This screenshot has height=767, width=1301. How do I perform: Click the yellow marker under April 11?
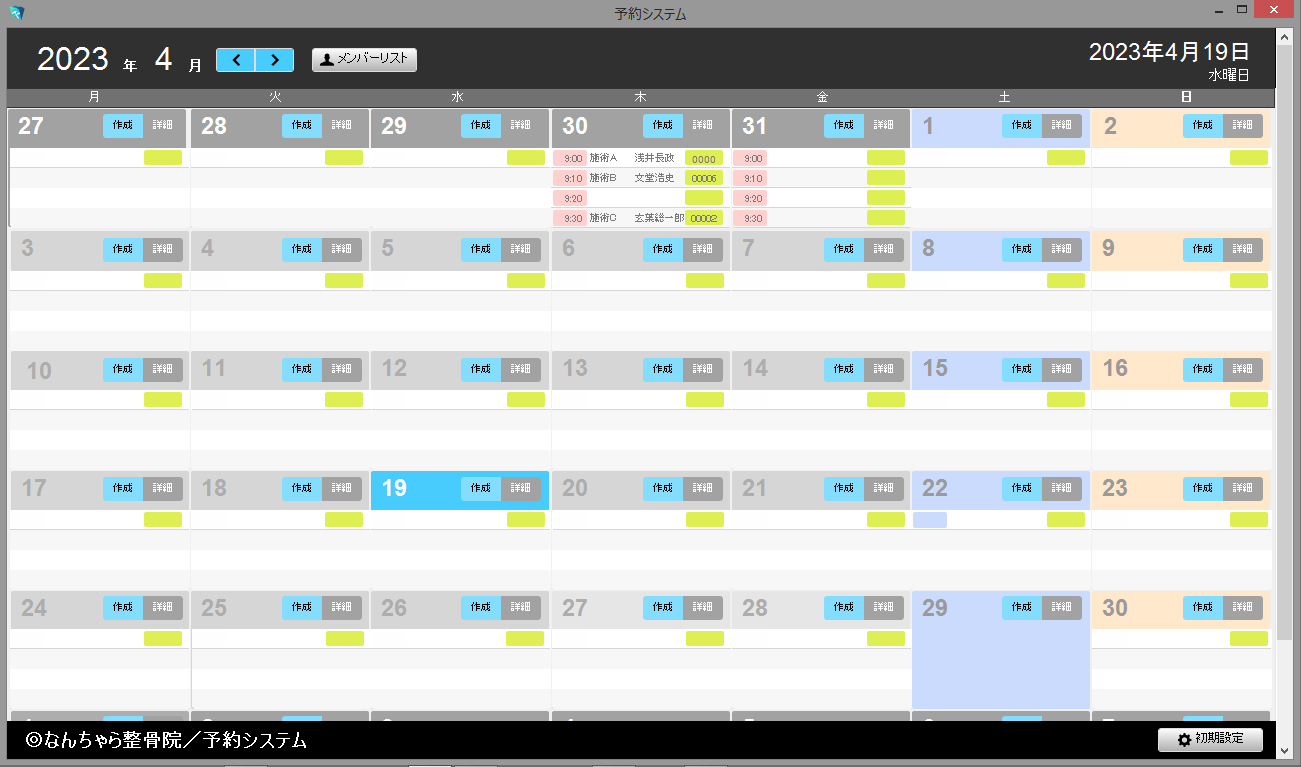(344, 400)
